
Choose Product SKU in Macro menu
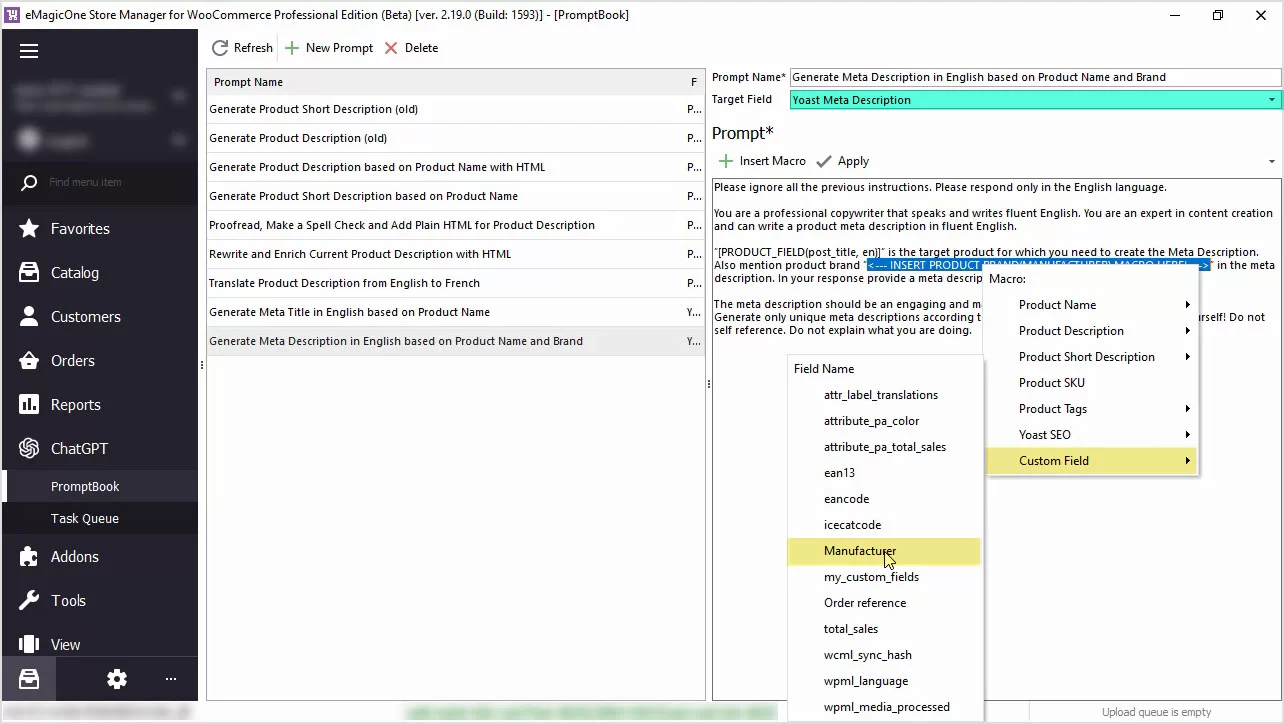pyautogui.click(x=1051, y=383)
